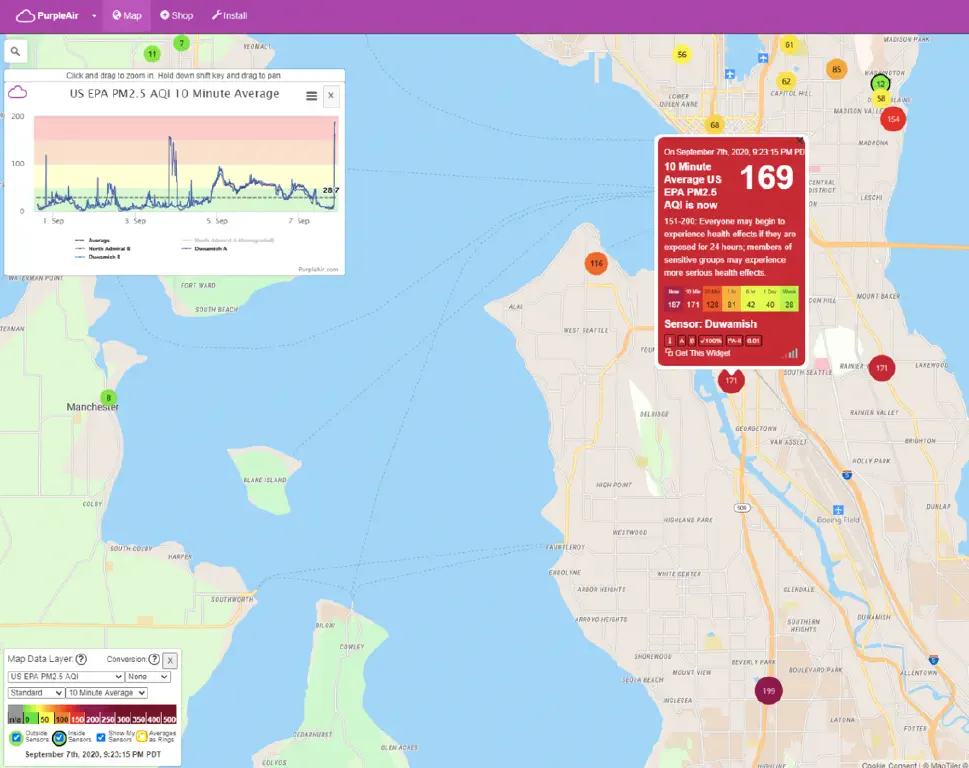Select the ringed sensor marker showing 12
The width and height of the screenshot is (969, 768).
pyautogui.click(x=881, y=83)
